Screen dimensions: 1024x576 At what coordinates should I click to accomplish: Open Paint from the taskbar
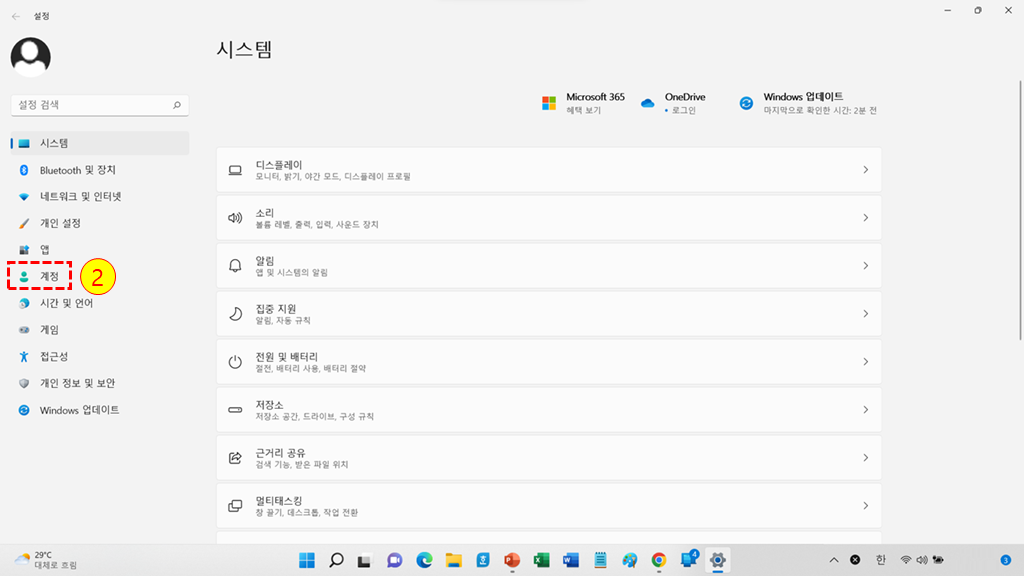(630, 560)
